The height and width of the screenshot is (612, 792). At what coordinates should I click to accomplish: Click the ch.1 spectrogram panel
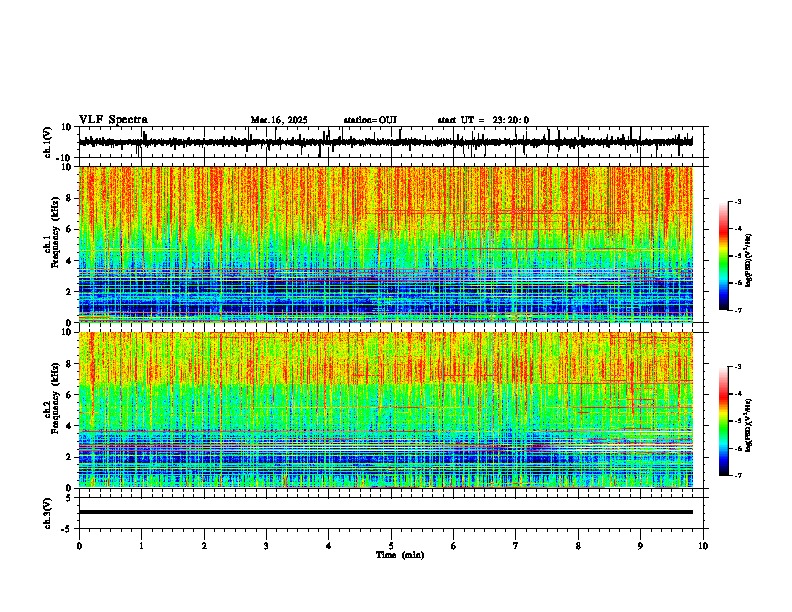(386, 244)
